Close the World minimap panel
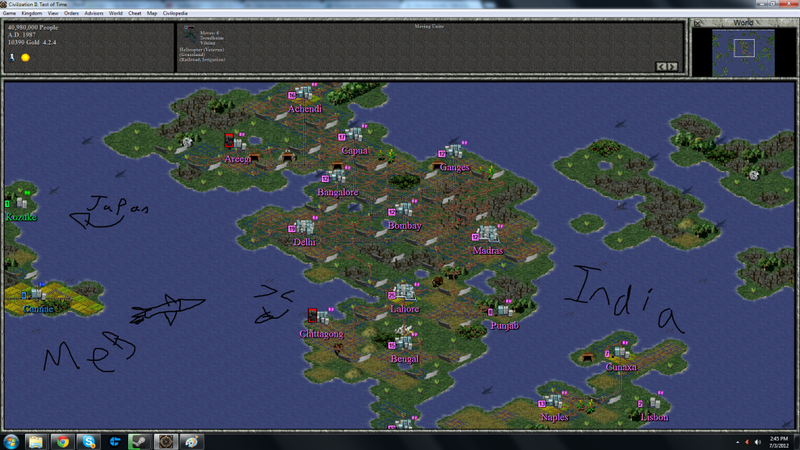Screen dimensions: 800x450 [697, 23]
